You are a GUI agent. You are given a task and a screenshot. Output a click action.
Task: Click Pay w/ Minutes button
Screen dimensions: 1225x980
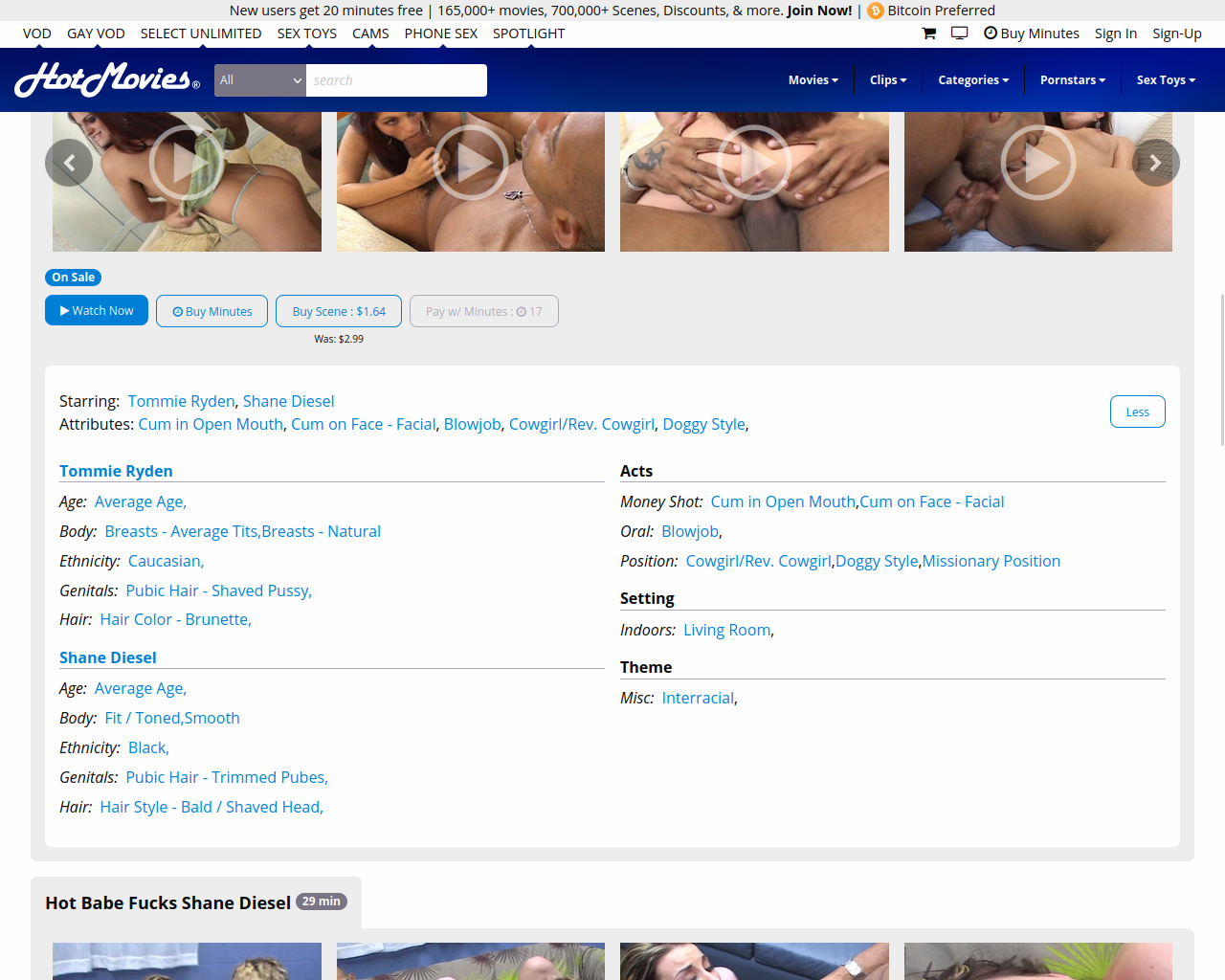[x=484, y=311]
